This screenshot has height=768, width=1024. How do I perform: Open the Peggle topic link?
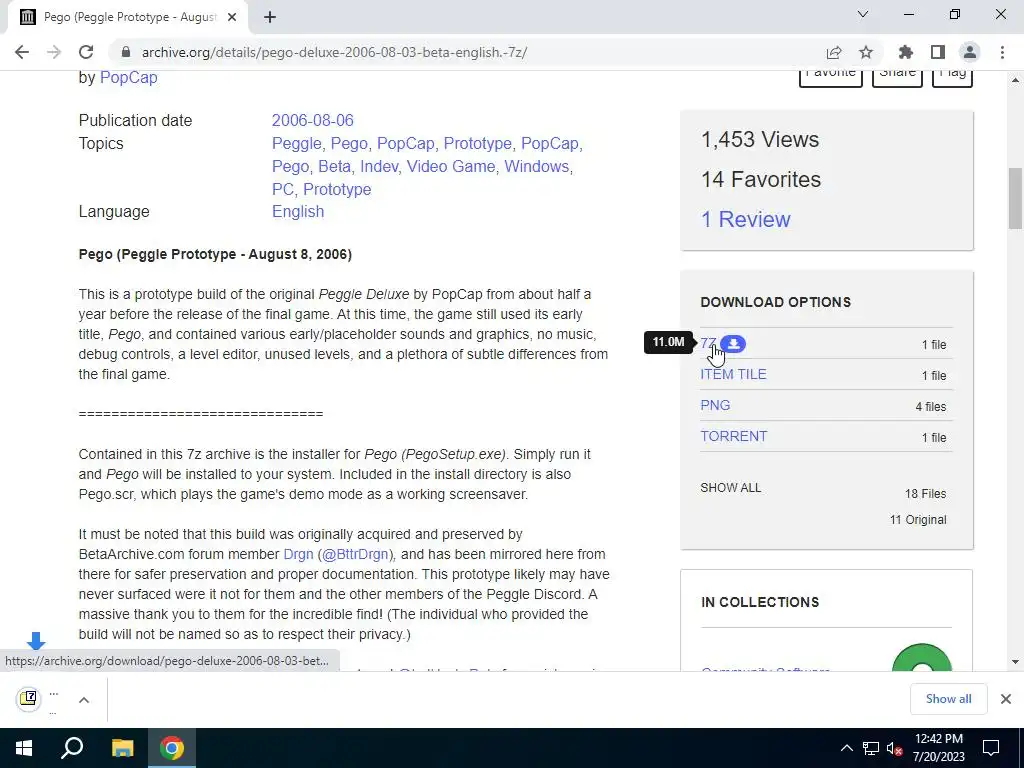coord(298,143)
